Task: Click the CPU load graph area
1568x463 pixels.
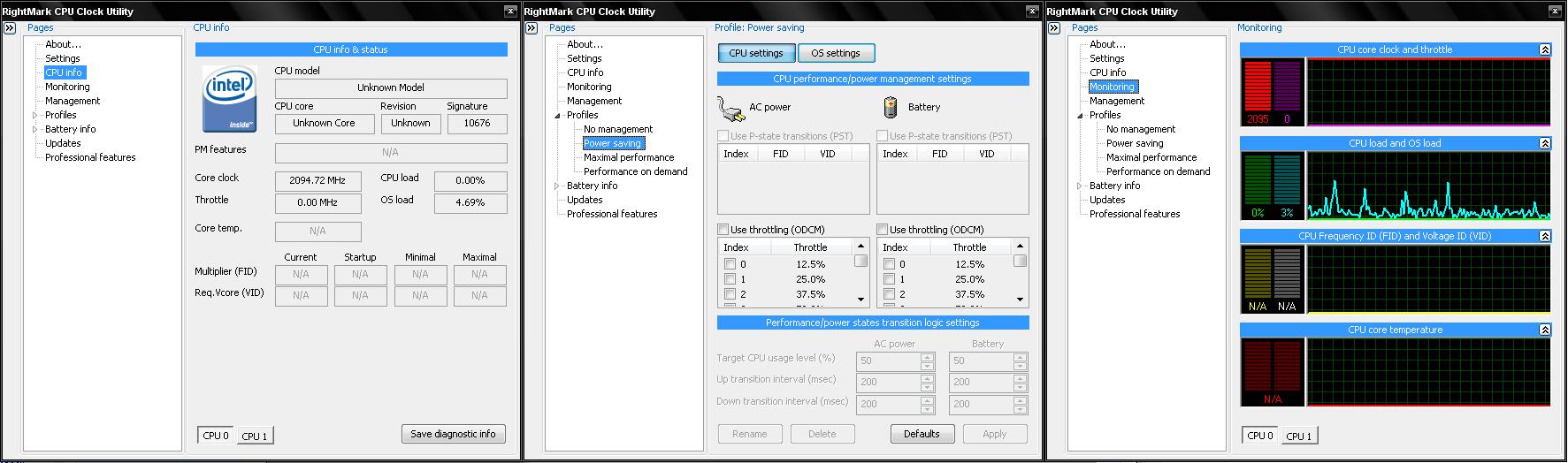Action: pos(1428,186)
